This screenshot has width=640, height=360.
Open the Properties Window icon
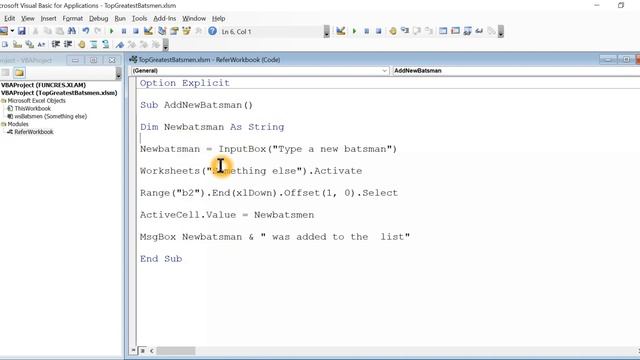coord(174,31)
